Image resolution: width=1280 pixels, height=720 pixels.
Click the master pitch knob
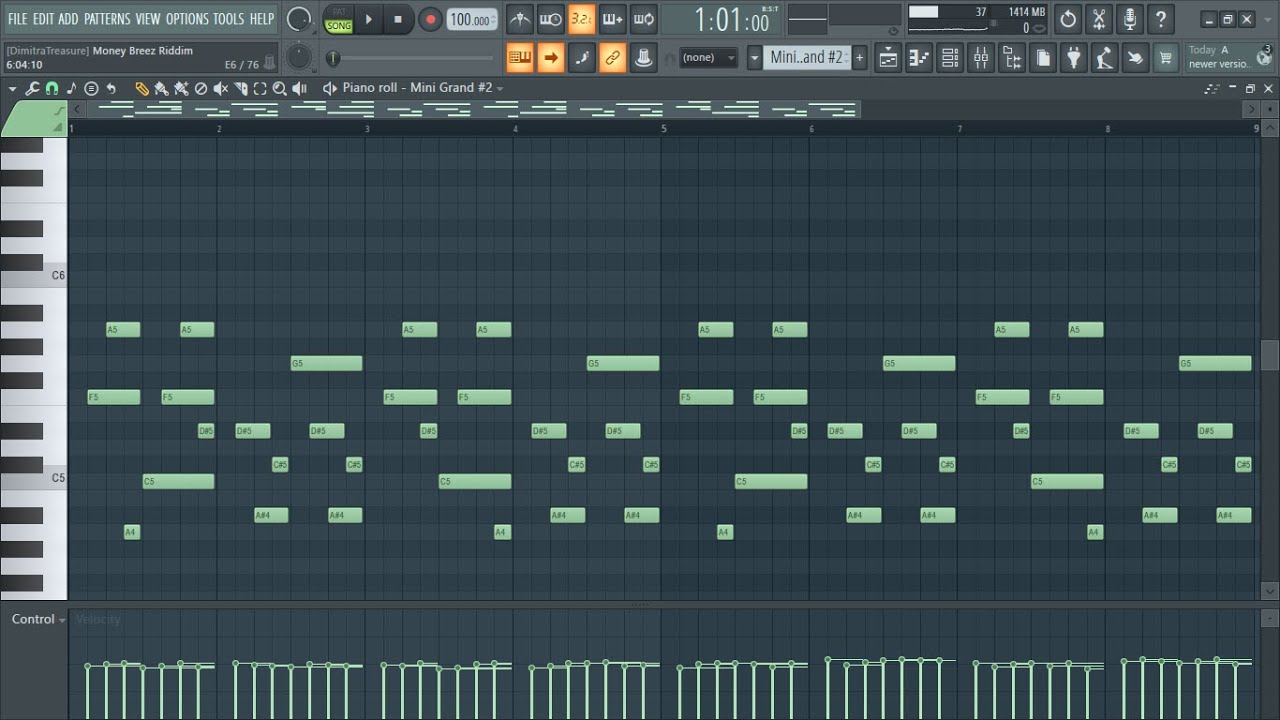(x=298, y=57)
